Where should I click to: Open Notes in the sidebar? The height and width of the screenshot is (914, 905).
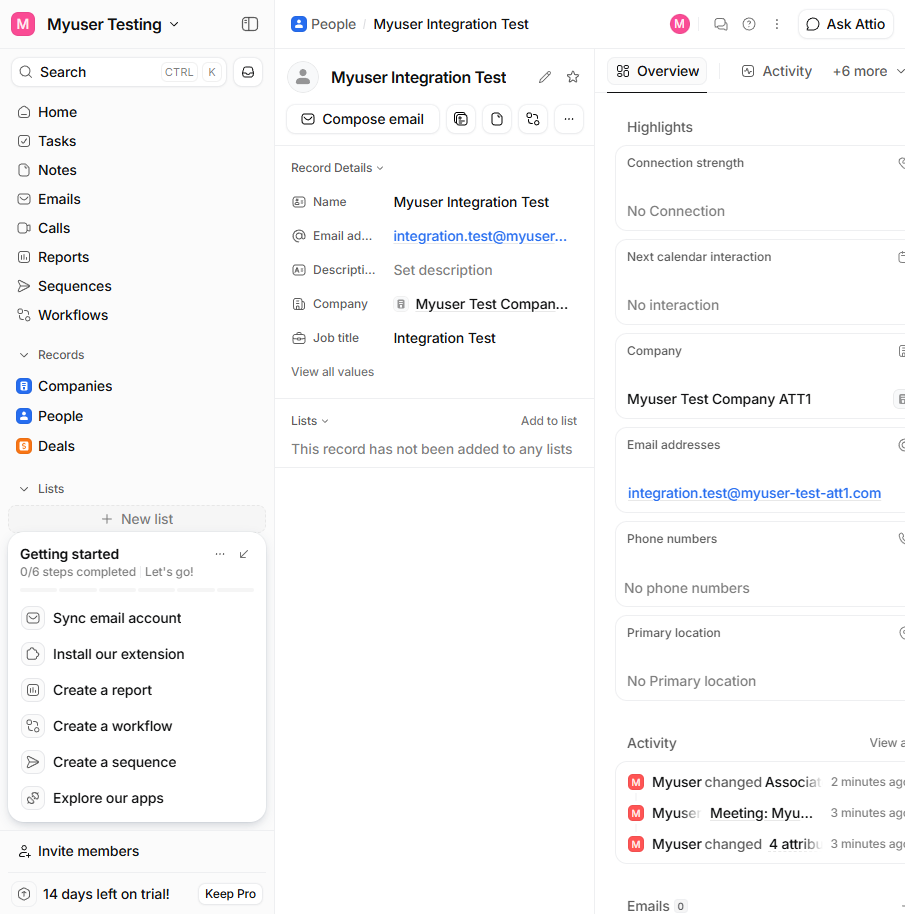point(137,170)
